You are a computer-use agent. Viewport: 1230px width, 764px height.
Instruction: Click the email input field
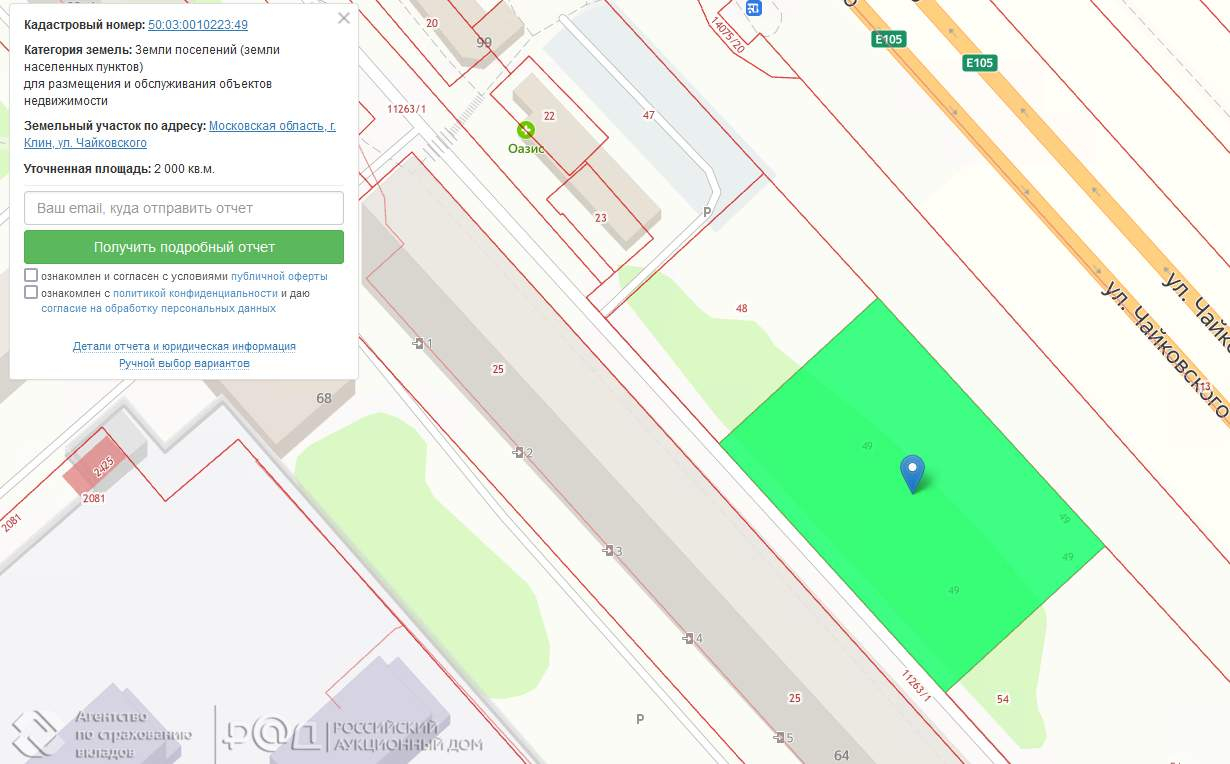click(184, 208)
